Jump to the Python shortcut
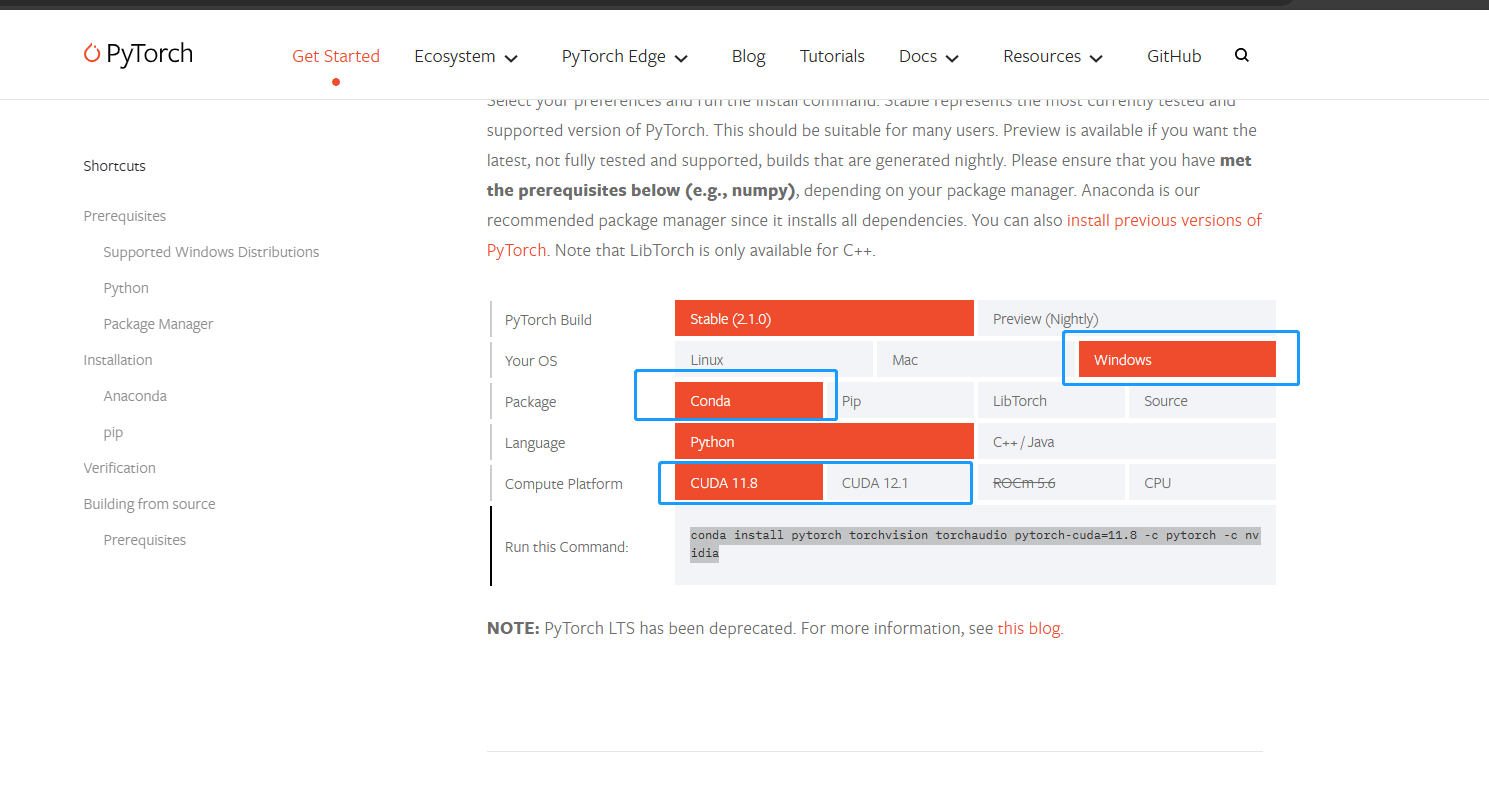Image resolution: width=1489 pixels, height=798 pixels. (126, 288)
